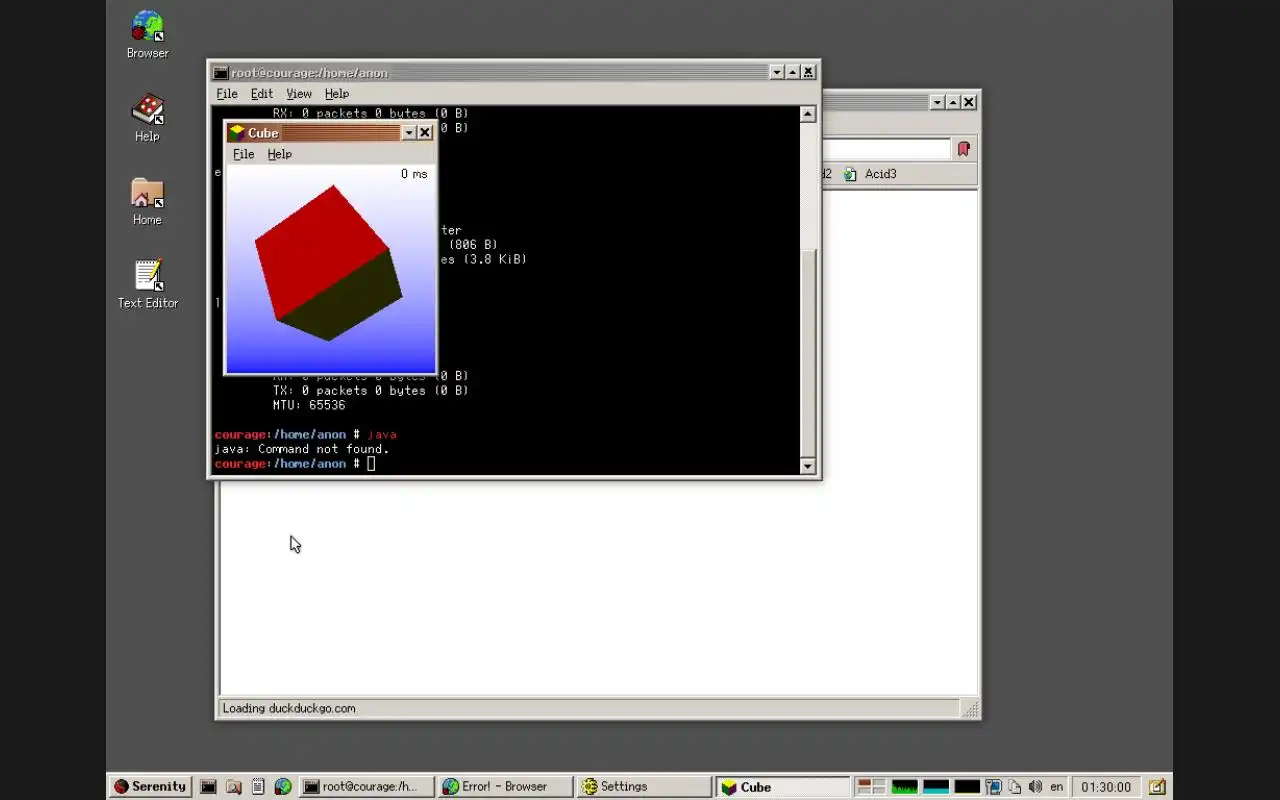Screen dimensions: 1280x800
Task: Click the audio volume tray icon
Action: pyautogui.click(x=1036, y=787)
